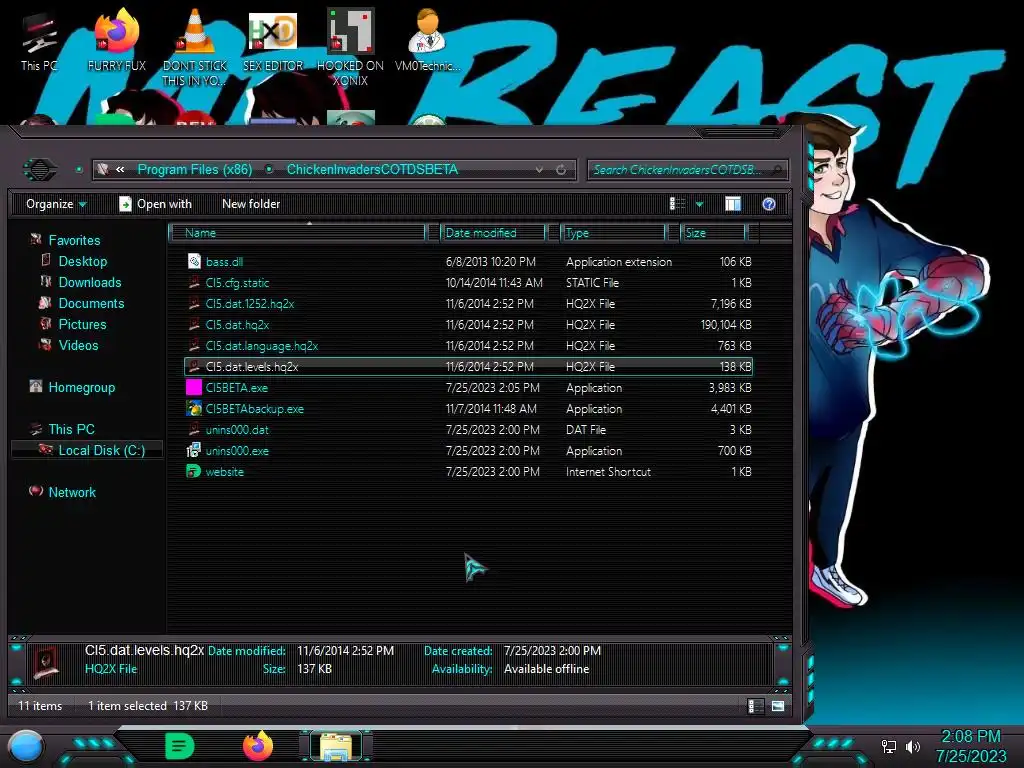This screenshot has width=1024, height=768.
Task: Focus the Search ChickenInvadersCOTDSB field
Action: (x=687, y=170)
